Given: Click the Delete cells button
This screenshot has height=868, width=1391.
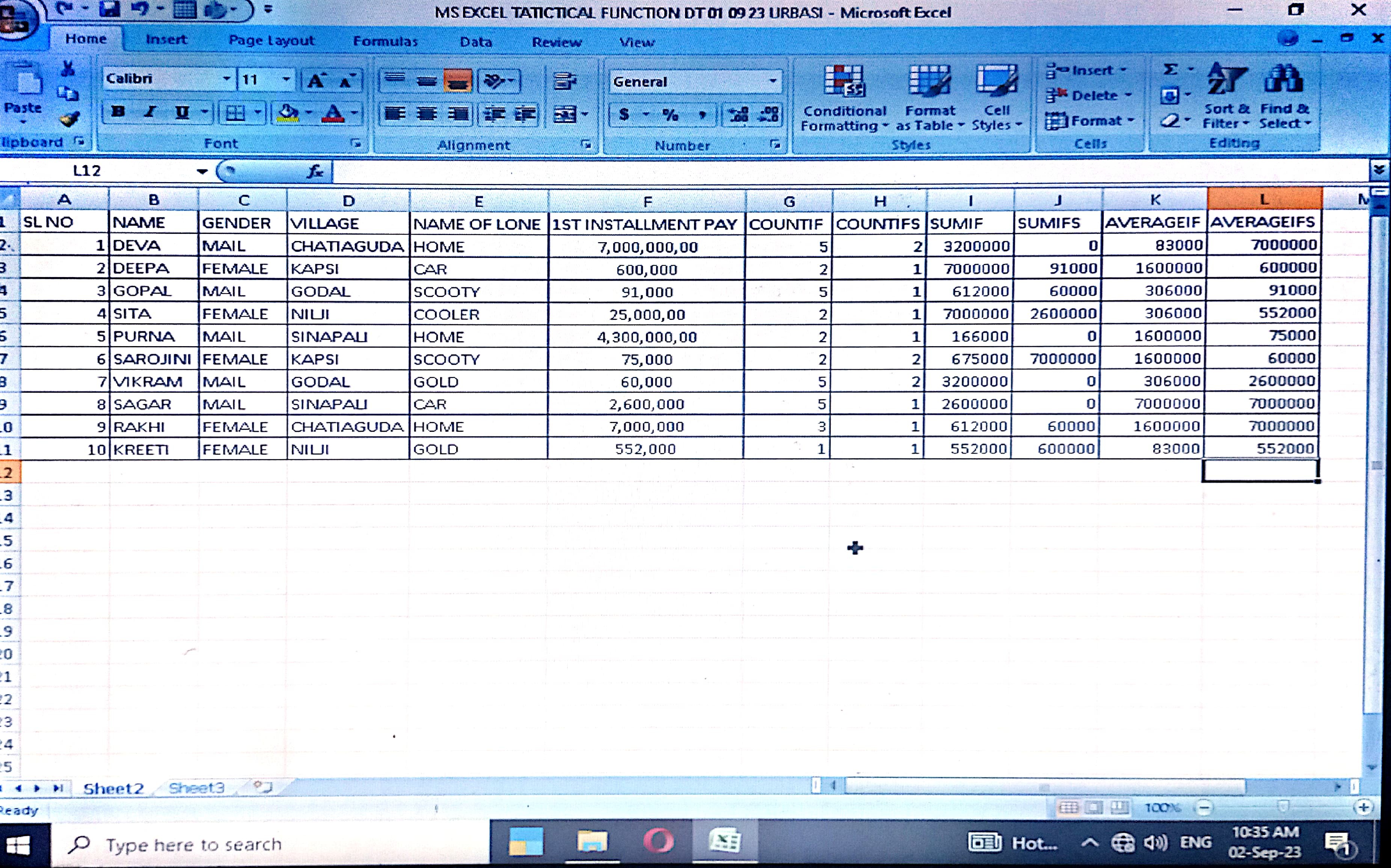Looking at the screenshot, I should click(x=1087, y=95).
